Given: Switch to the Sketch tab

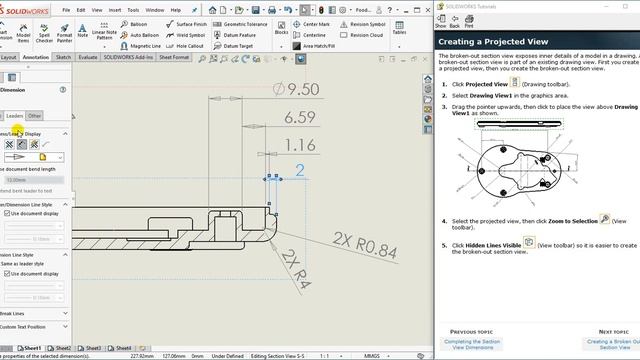Looking at the screenshot, I should (x=63, y=57).
